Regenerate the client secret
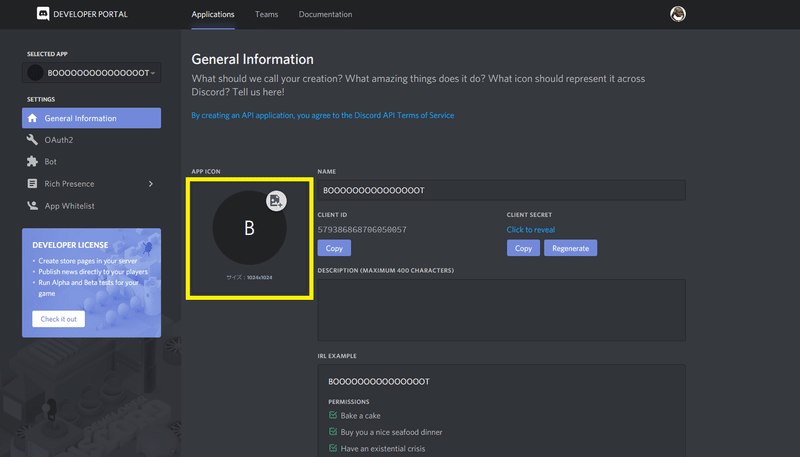This screenshot has height=457, width=800. pos(570,248)
